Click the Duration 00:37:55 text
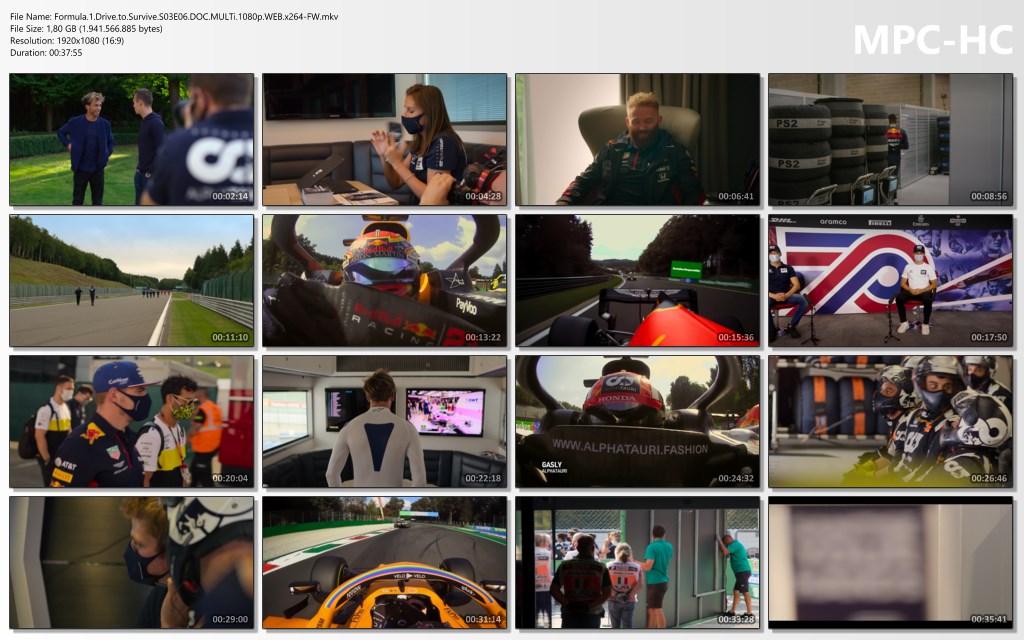This screenshot has height=640, width=1024. (46, 53)
